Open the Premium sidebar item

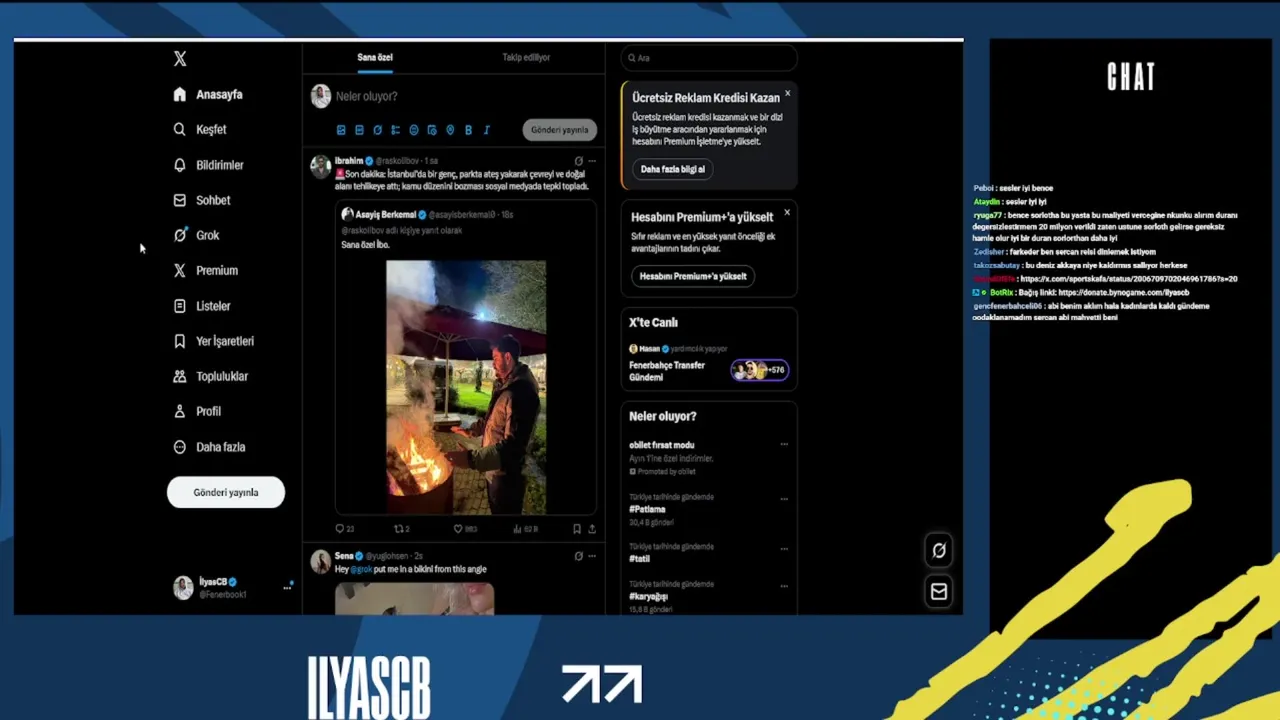[x=205, y=270]
